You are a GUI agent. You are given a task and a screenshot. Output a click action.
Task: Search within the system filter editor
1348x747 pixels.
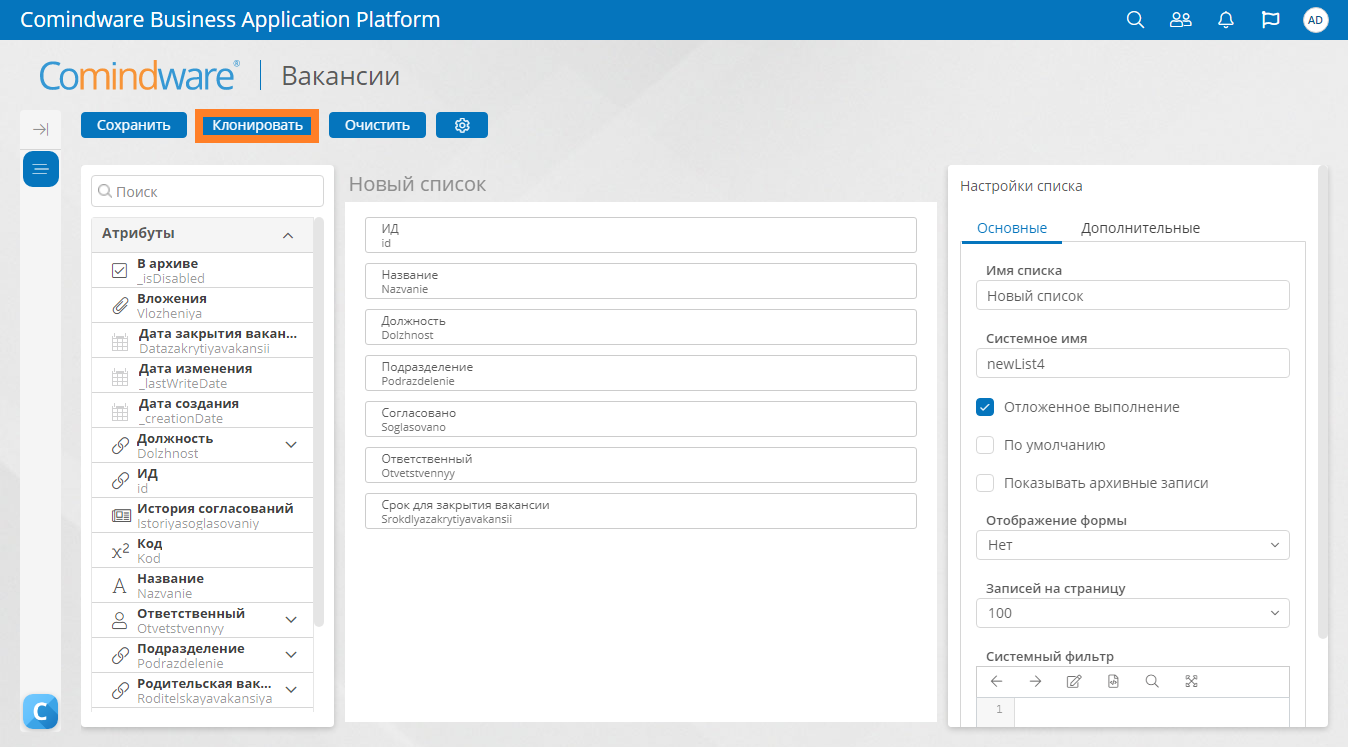coord(1152,681)
